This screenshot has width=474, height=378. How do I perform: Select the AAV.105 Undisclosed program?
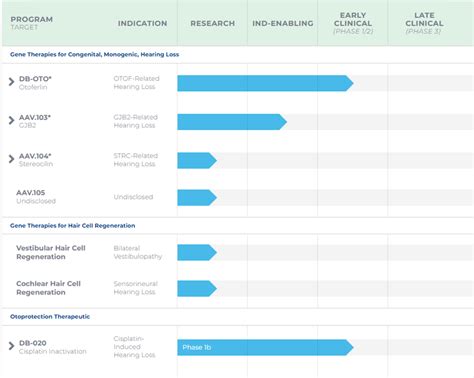[36, 197]
